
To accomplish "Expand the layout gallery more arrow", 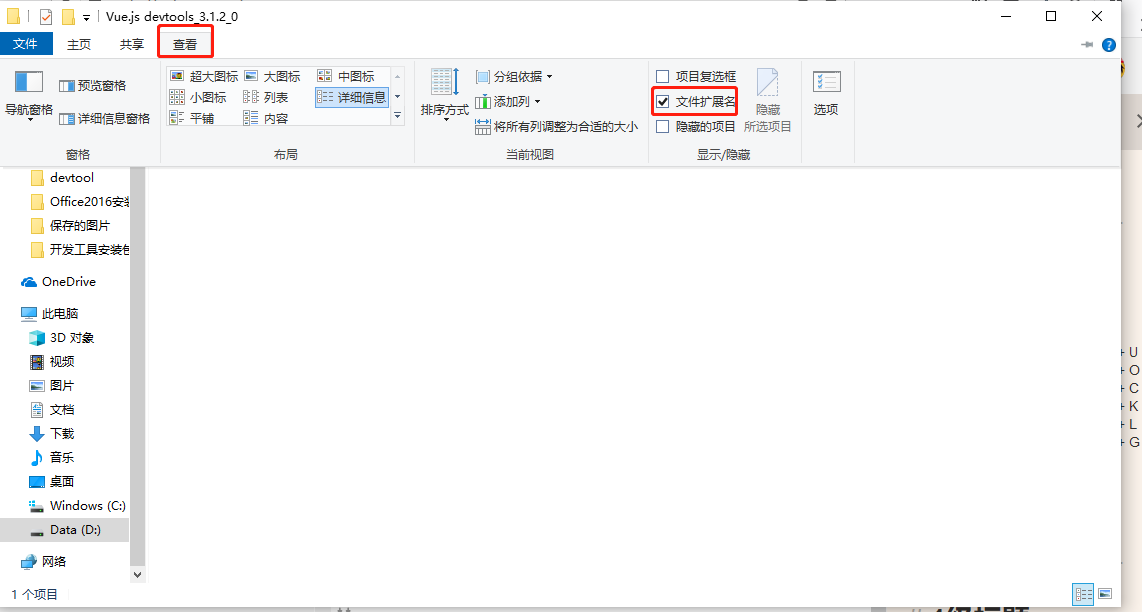I will click(398, 116).
